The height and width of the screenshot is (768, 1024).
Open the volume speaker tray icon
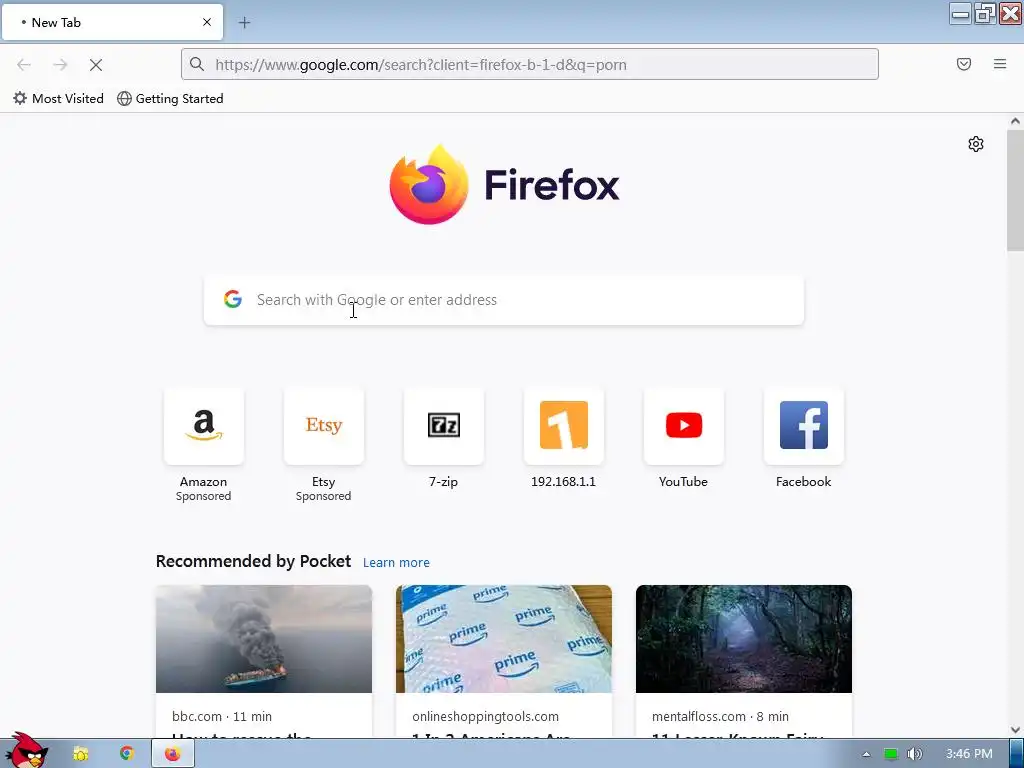pos(914,754)
